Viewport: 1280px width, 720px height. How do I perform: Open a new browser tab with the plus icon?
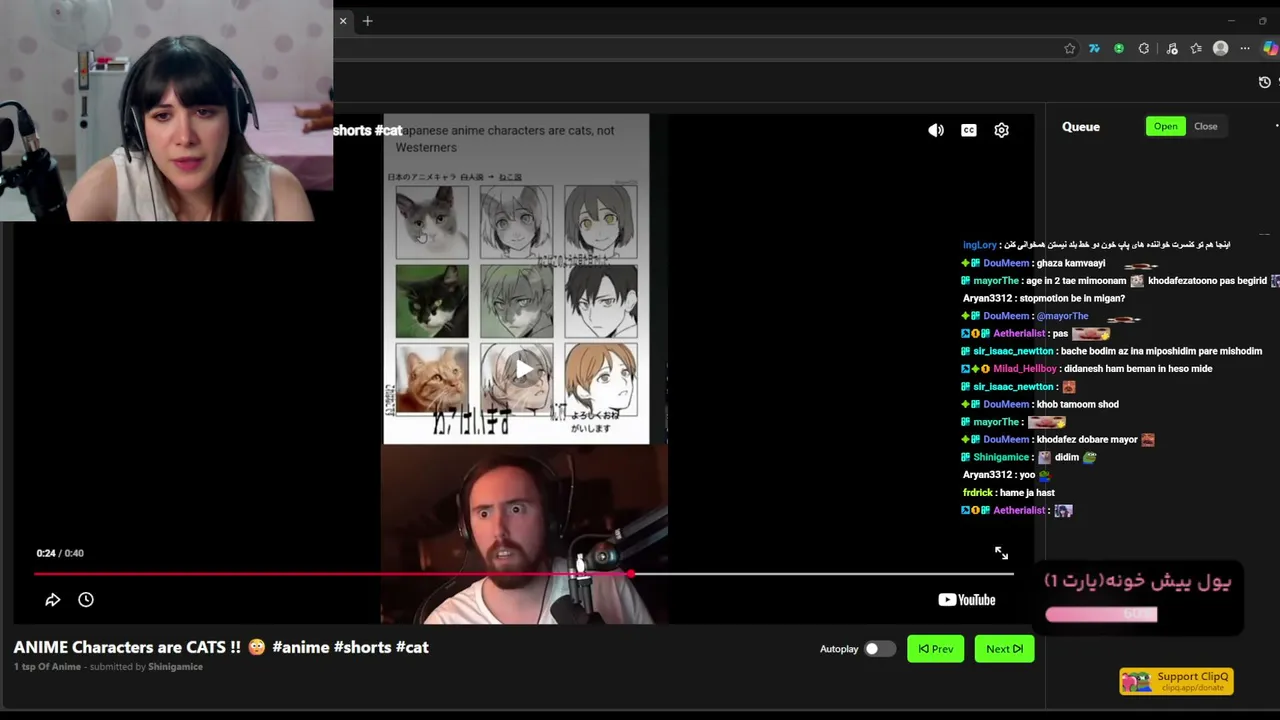367,21
